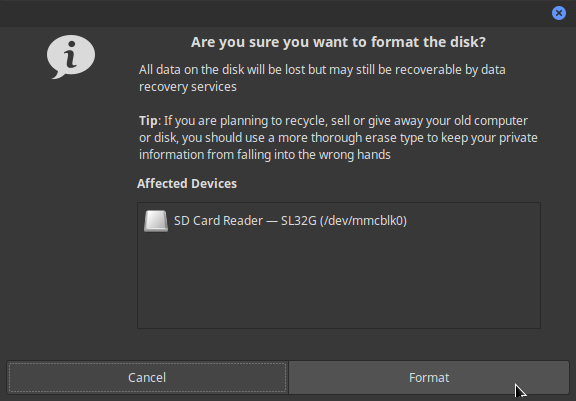
Task: Click the SL32G model name
Action: click(x=299, y=221)
